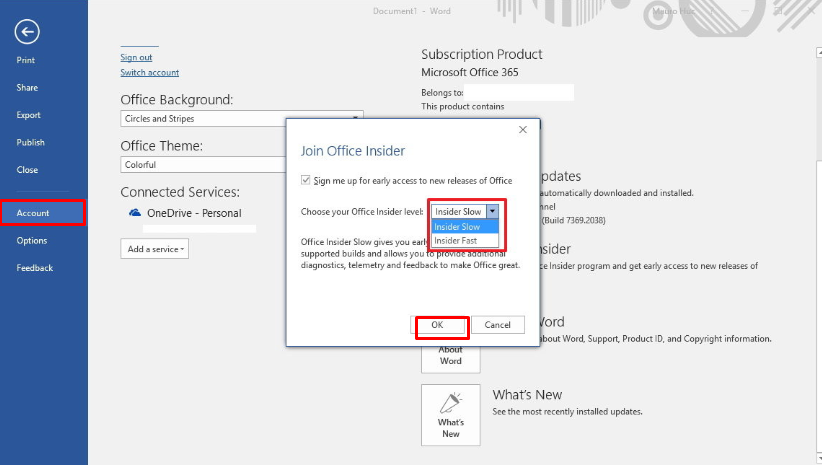Confirm the dialog with OK

point(437,325)
